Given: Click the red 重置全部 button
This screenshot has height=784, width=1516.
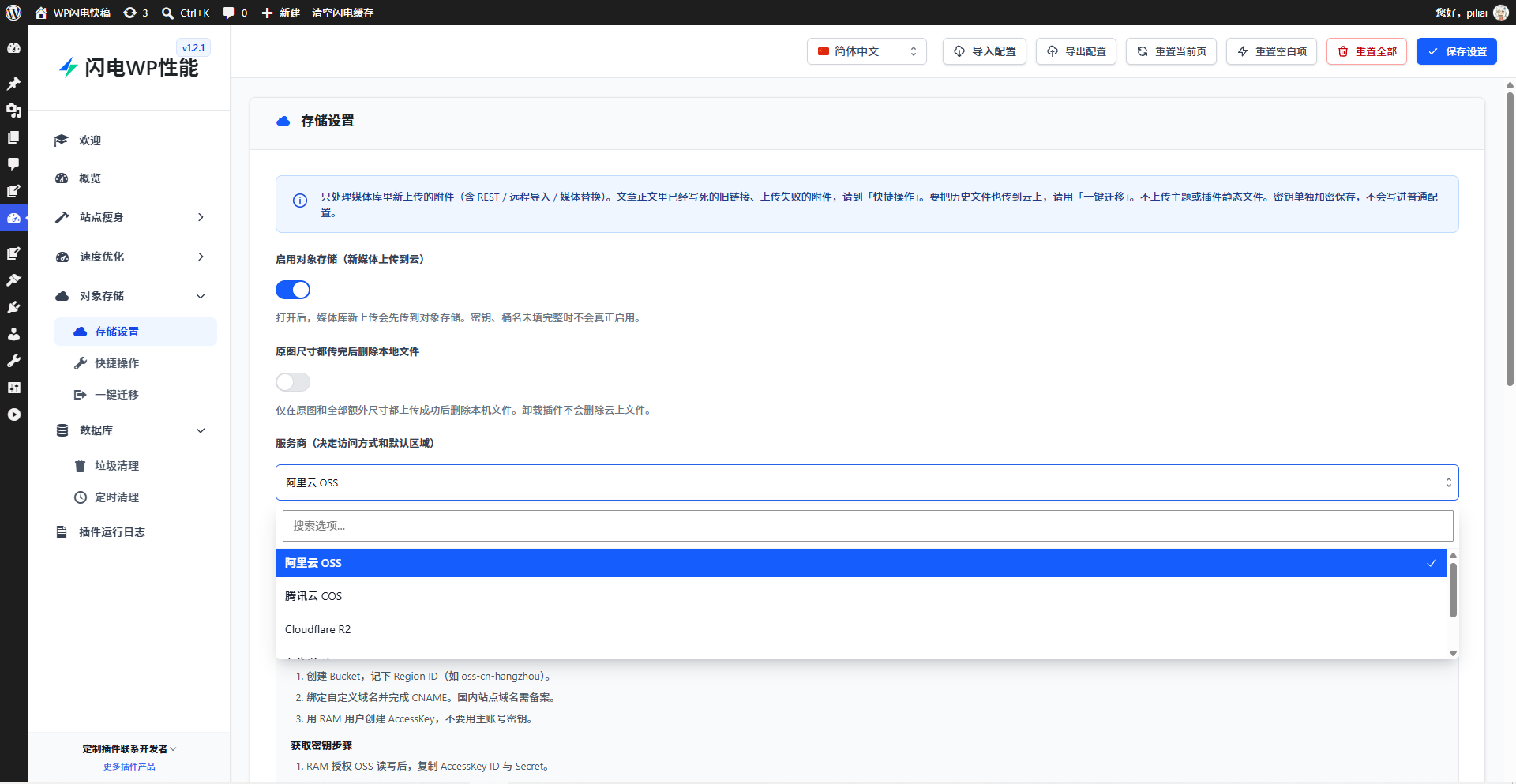Looking at the screenshot, I should pyautogui.click(x=1367, y=51).
